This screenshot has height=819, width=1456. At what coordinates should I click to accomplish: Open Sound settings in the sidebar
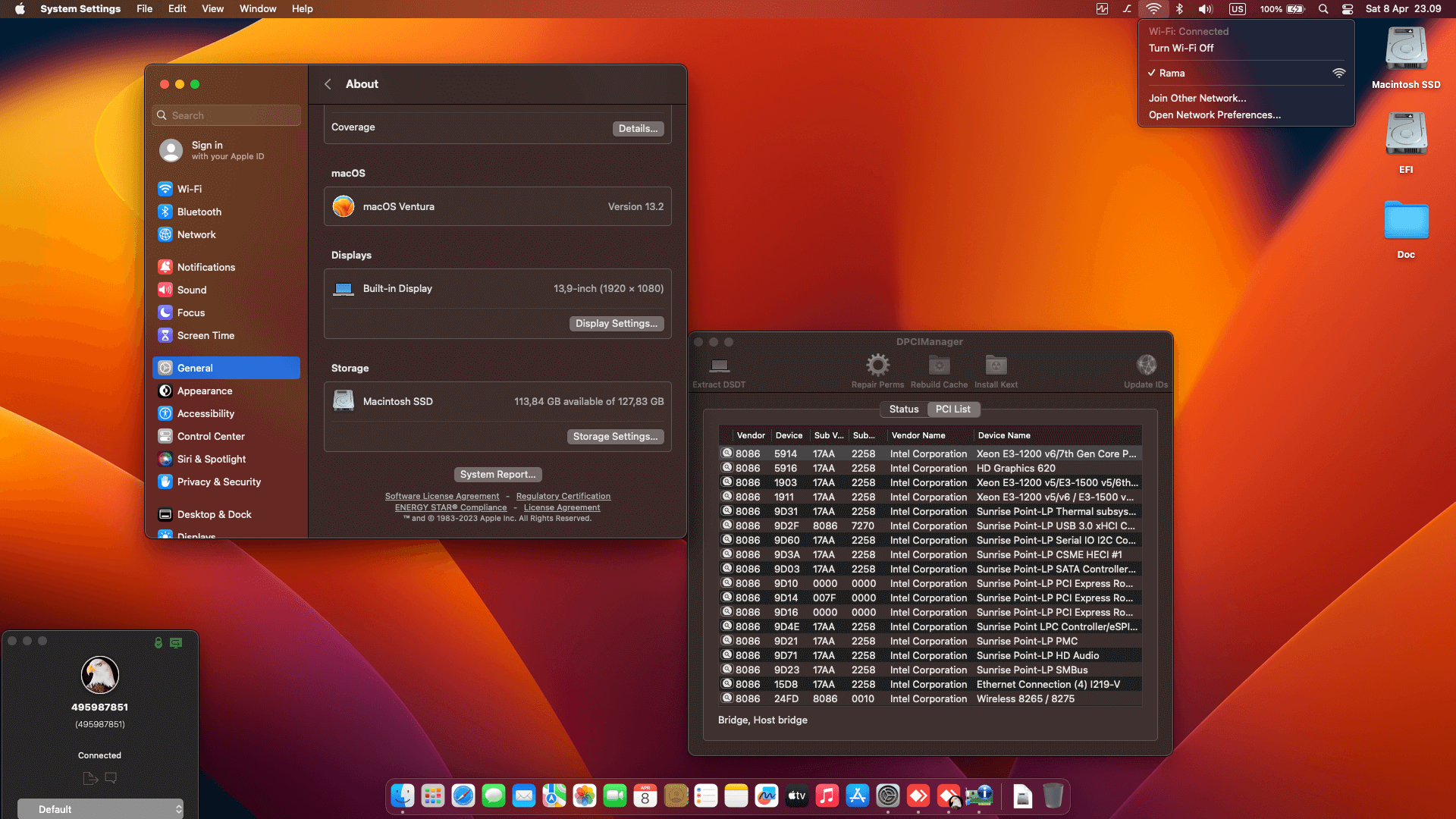click(226, 290)
